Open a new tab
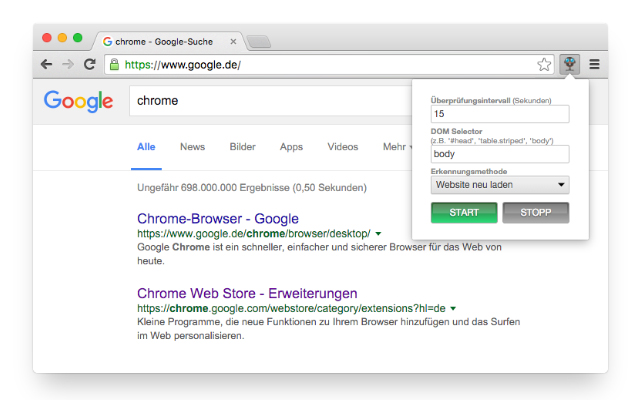Screen dimensions: 640x400 coord(259,42)
